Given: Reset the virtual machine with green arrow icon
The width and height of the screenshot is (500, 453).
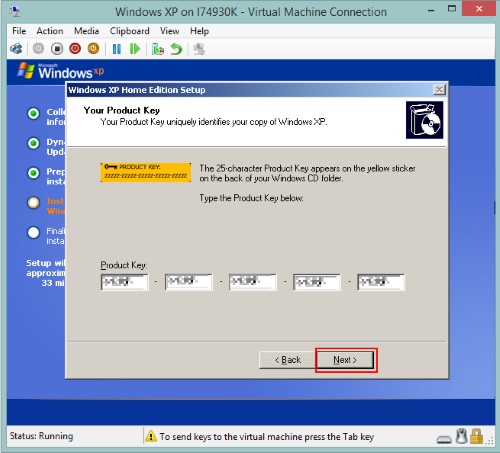Looking at the screenshot, I should click(x=135, y=49).
